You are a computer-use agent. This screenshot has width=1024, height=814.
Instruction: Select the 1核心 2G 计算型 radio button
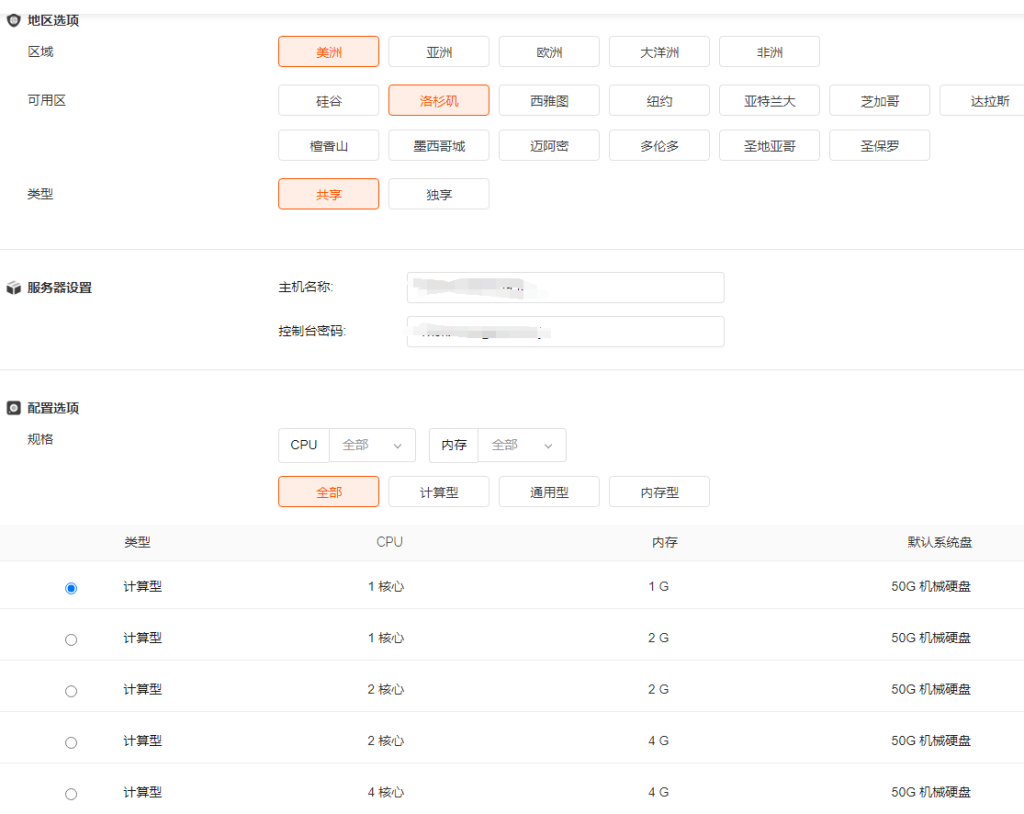pyautogui.click(x=71, y=640)
